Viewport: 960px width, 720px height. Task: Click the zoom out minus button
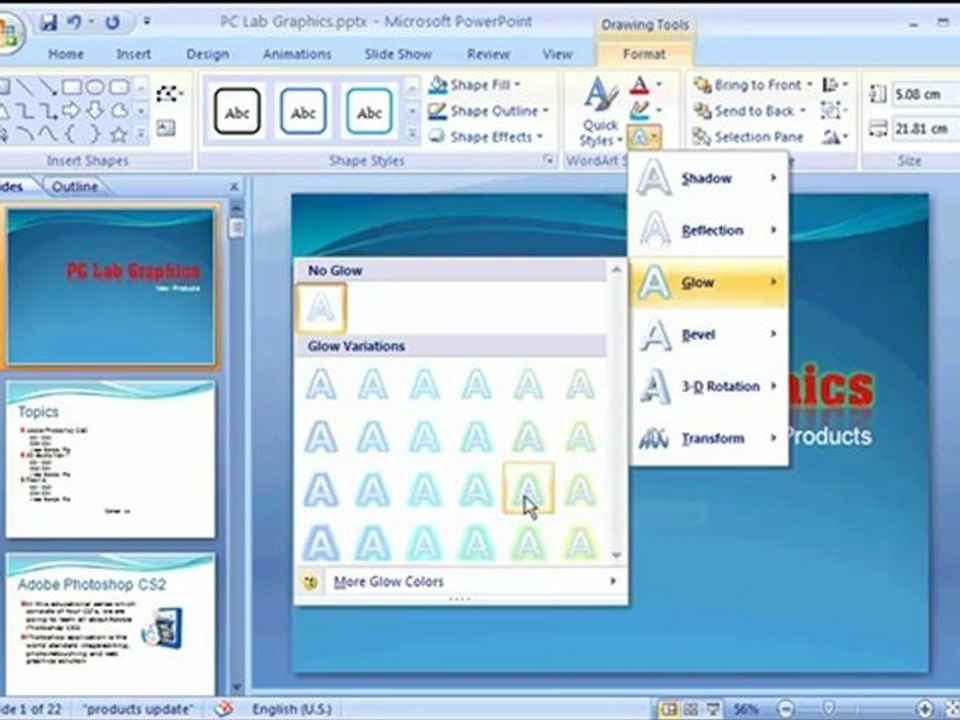tap(787, 709)
